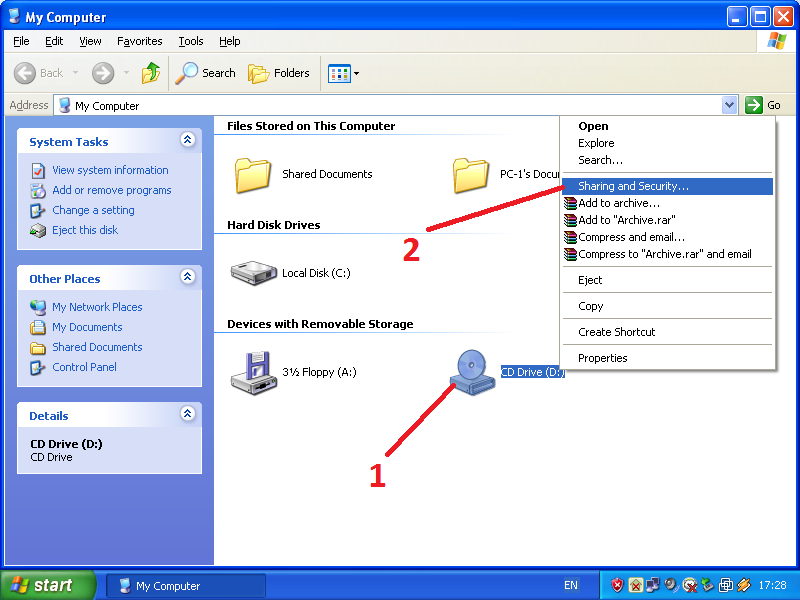Click the View system information icon
The image size is (800, 600).
(x=38, y=170)
